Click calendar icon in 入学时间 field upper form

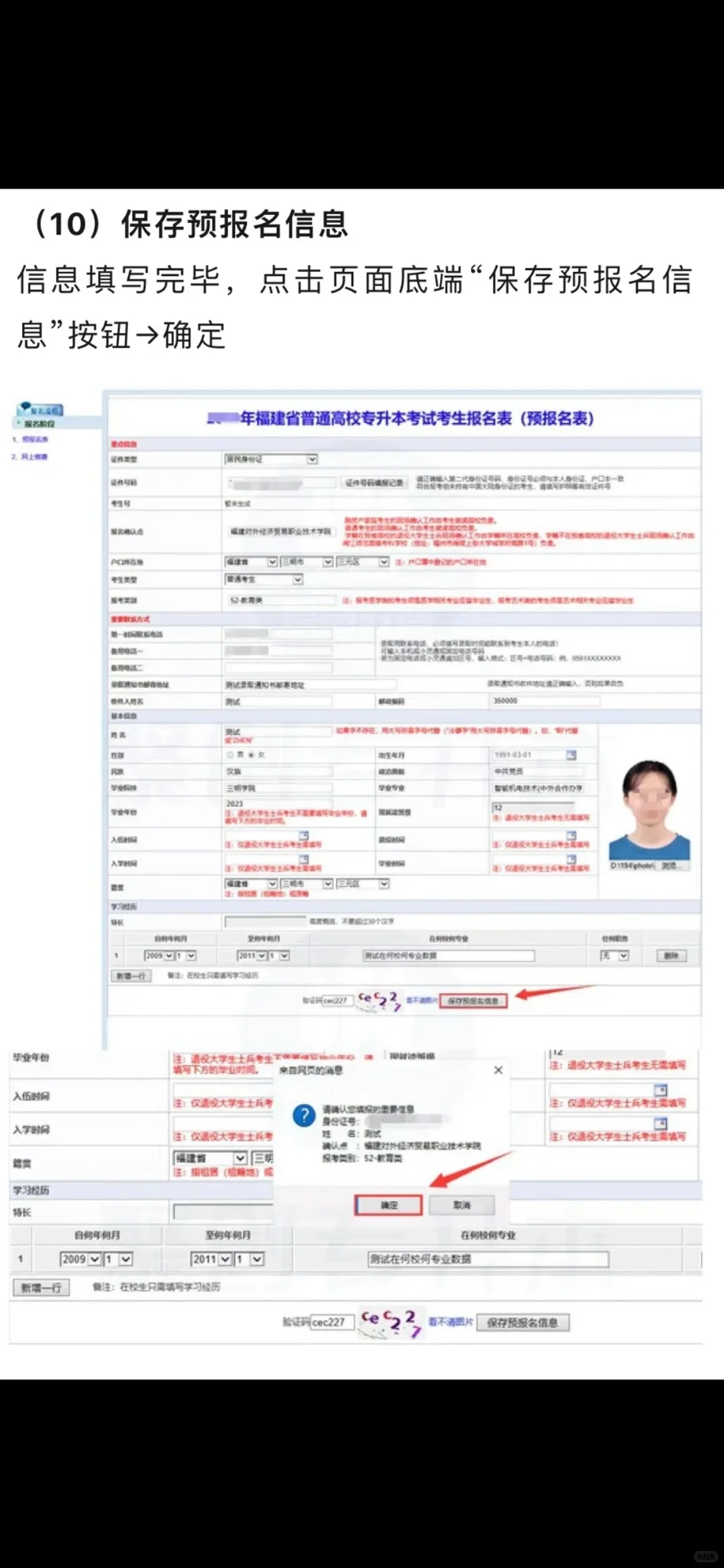(304, 859)
